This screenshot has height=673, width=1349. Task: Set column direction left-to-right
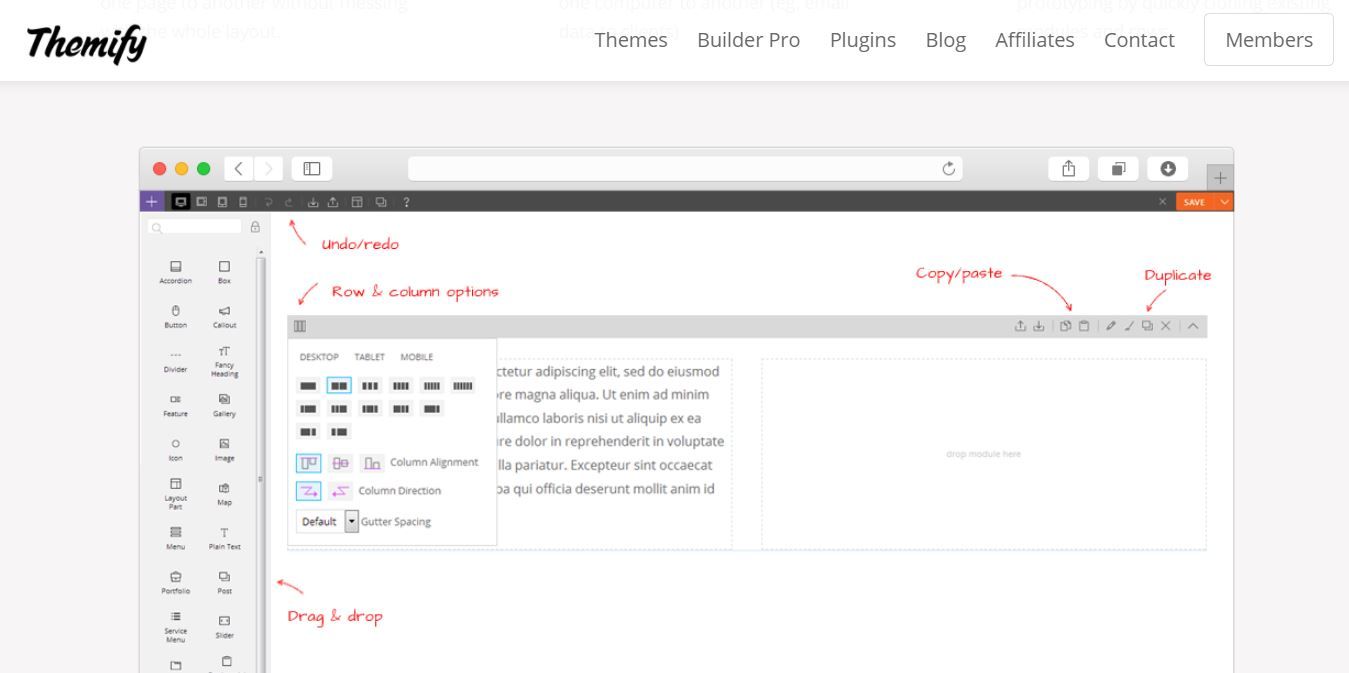tap(308, 491)
